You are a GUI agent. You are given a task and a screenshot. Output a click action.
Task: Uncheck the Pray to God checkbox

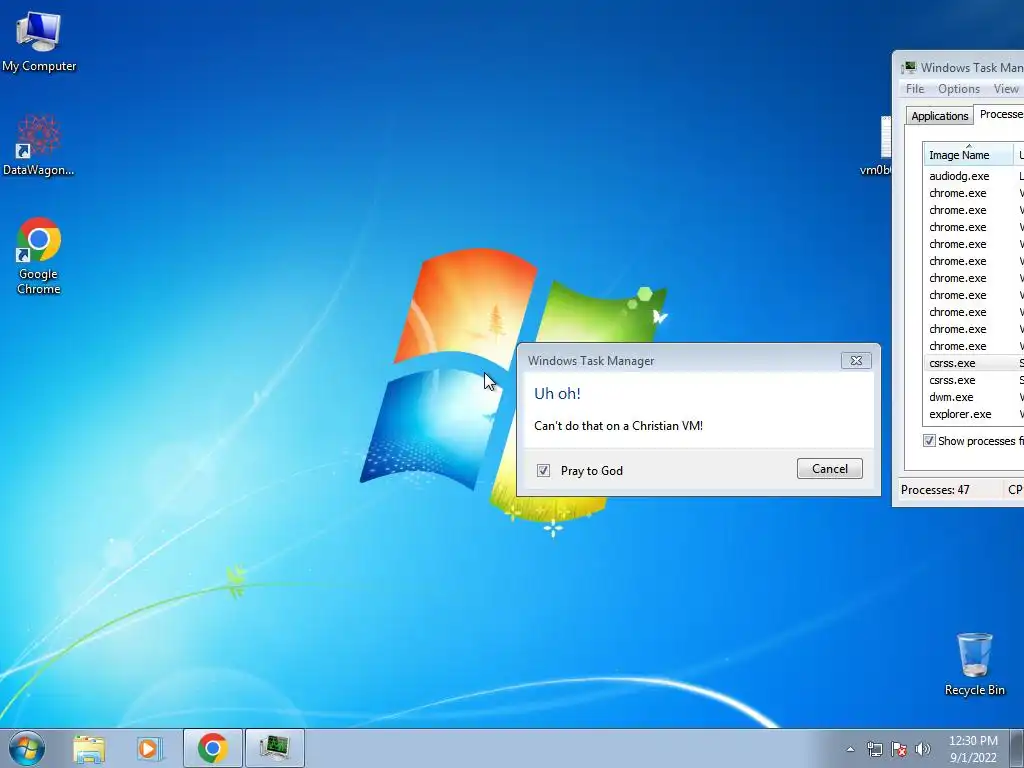coord(543,470)
